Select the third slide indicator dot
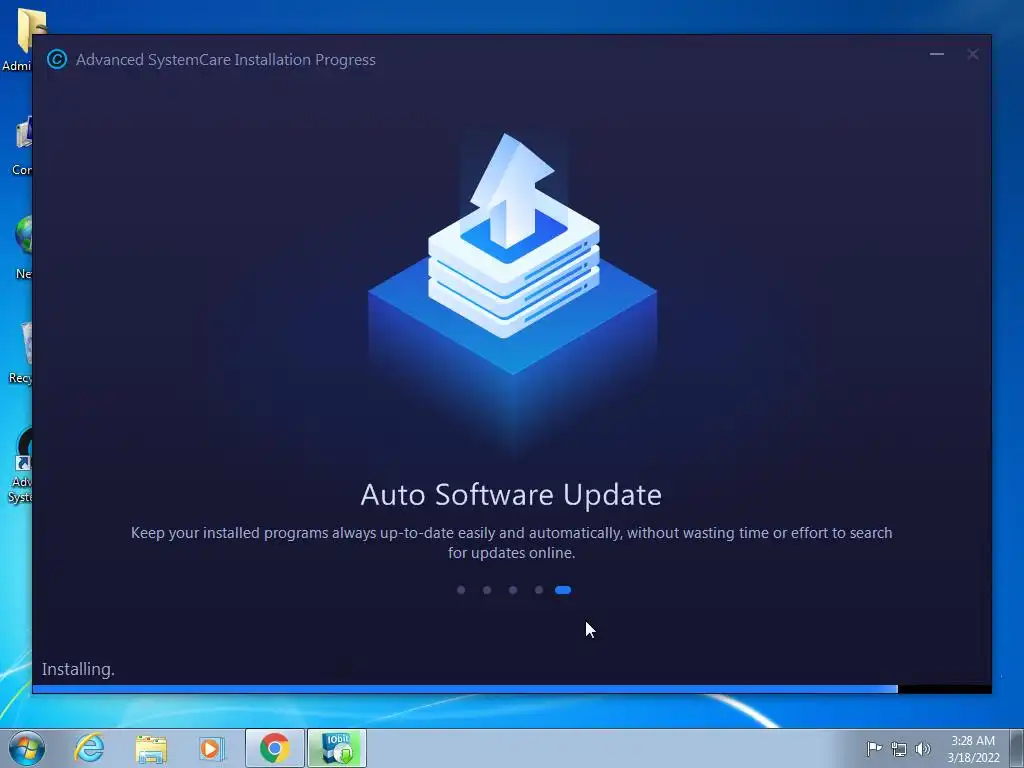1024x768 pixels. point(513,590)
